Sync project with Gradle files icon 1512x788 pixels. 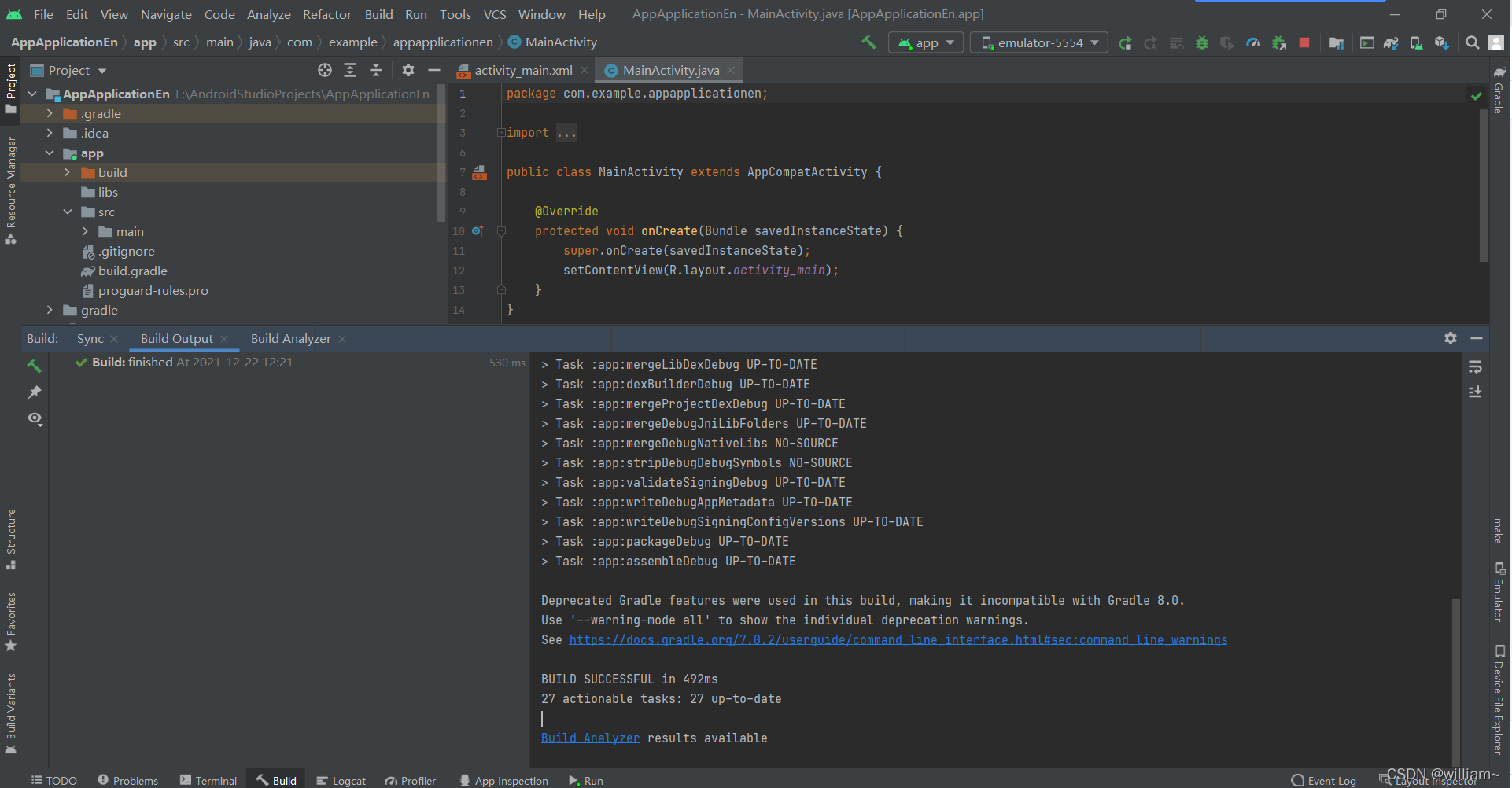pyautogui.click(x=1392, y=42)
